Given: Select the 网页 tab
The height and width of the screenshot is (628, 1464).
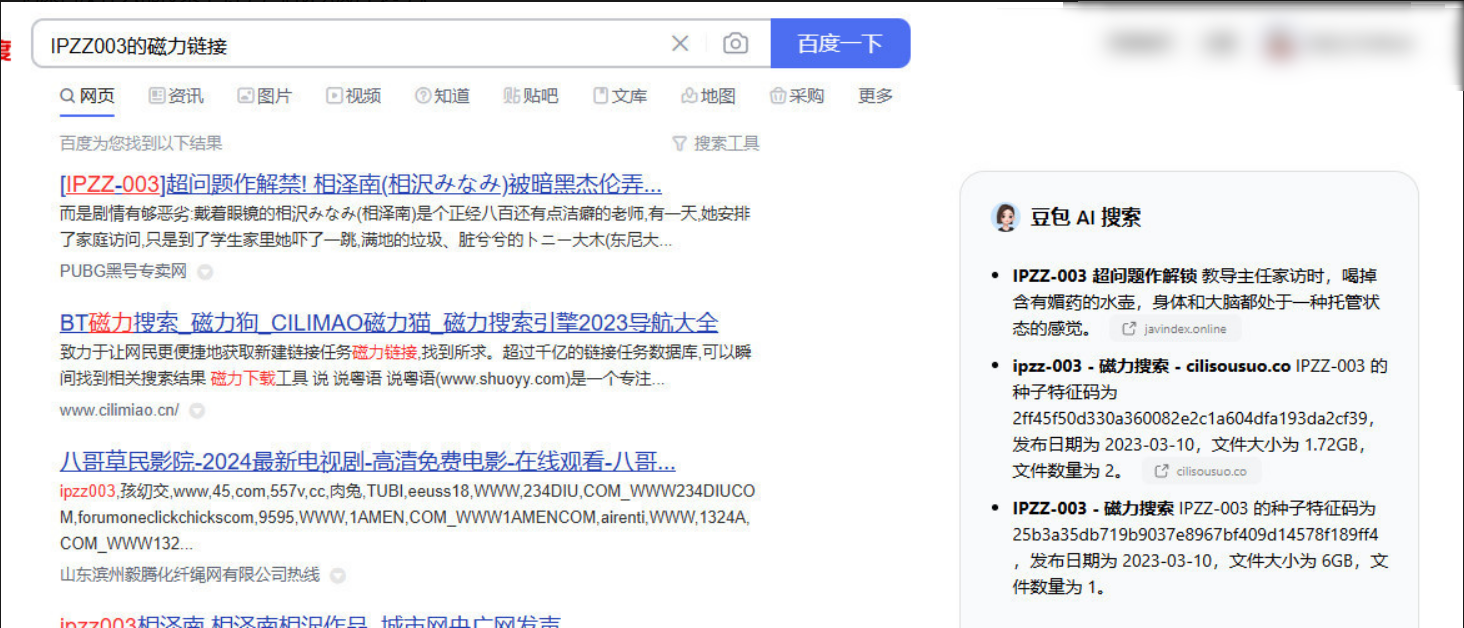Looking at the screenshot, I should coord(88,96).
